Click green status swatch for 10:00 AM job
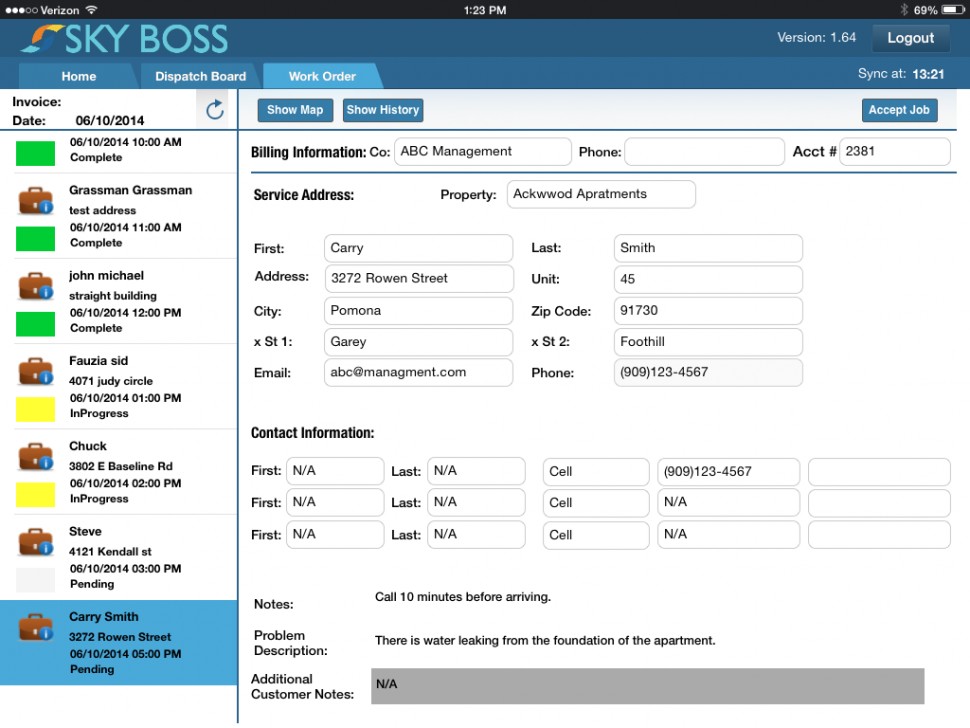Viewport: 970px width, 728px height. [35, 154]
